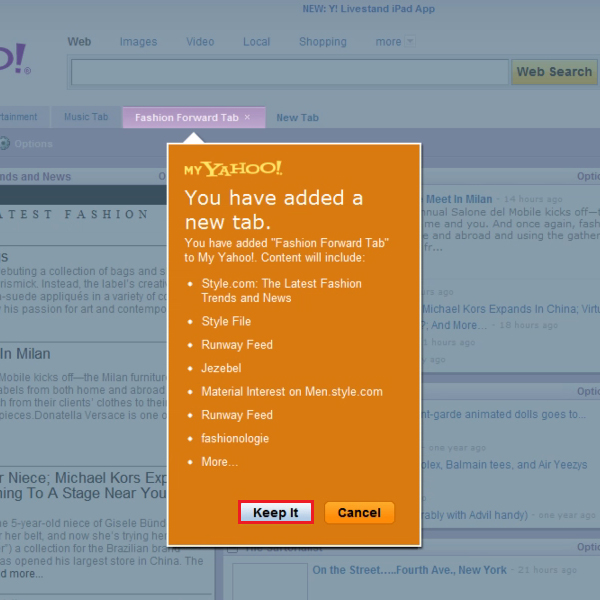Click 'Material Interest on Men.style.com' list item
This screenshot has height=600, width=600.
coord(292,391)
